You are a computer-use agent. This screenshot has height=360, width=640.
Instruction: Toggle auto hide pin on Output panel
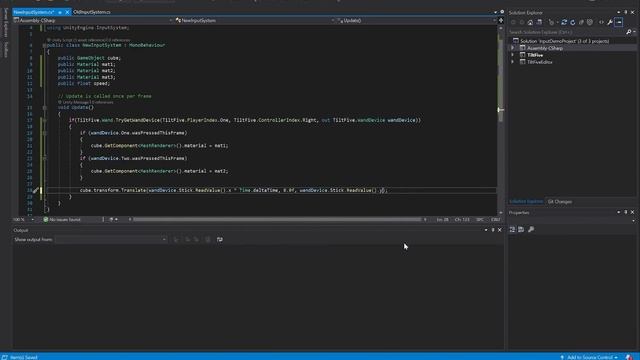click(493, 230)
